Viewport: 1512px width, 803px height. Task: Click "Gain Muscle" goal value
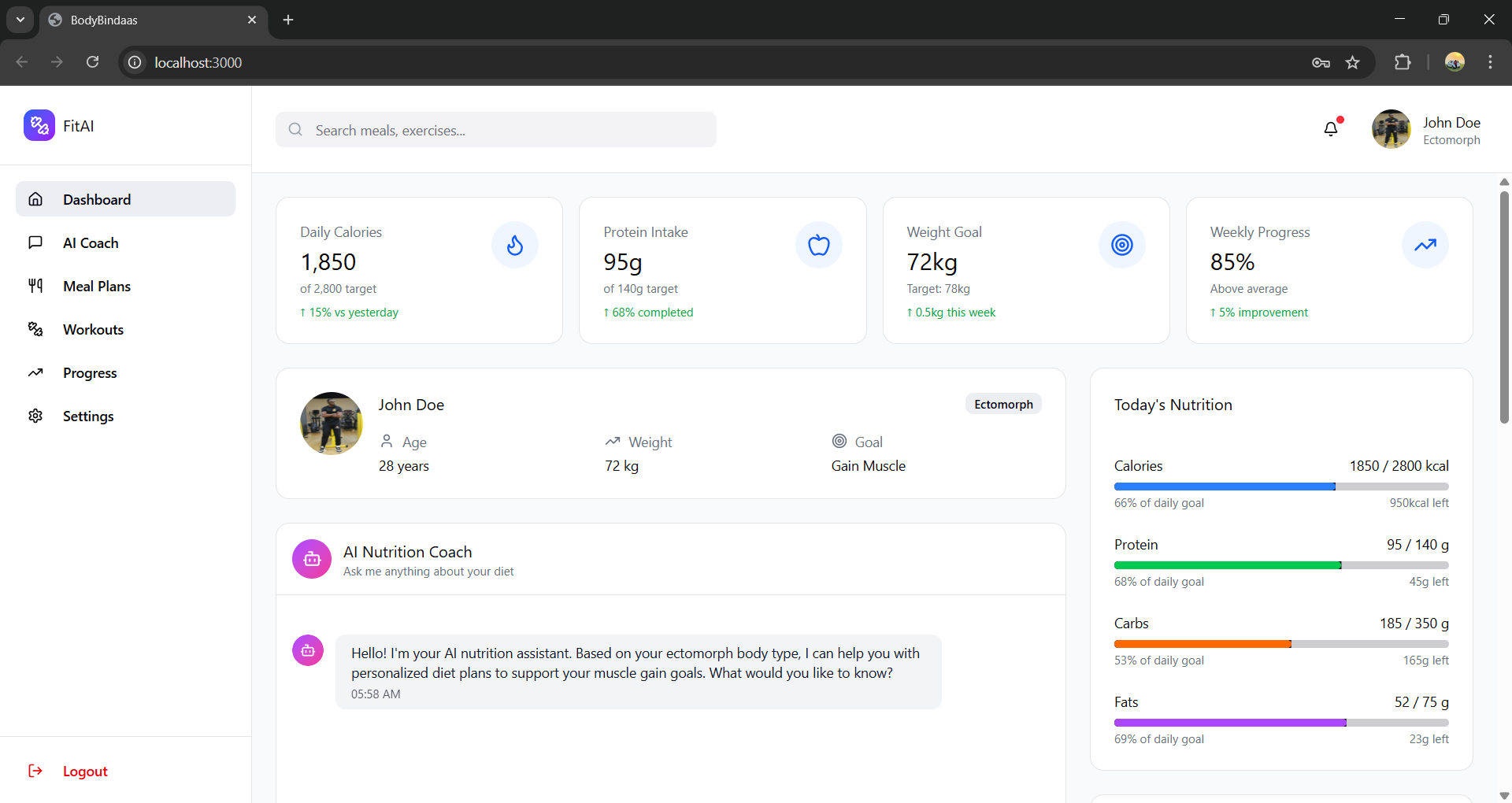point(869,466)
